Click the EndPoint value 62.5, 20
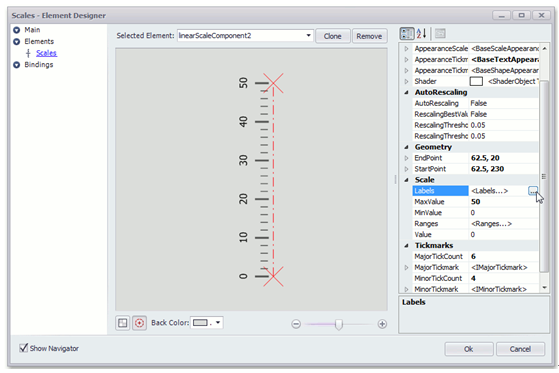Screen dimensions: 559x373 (485, 158)
